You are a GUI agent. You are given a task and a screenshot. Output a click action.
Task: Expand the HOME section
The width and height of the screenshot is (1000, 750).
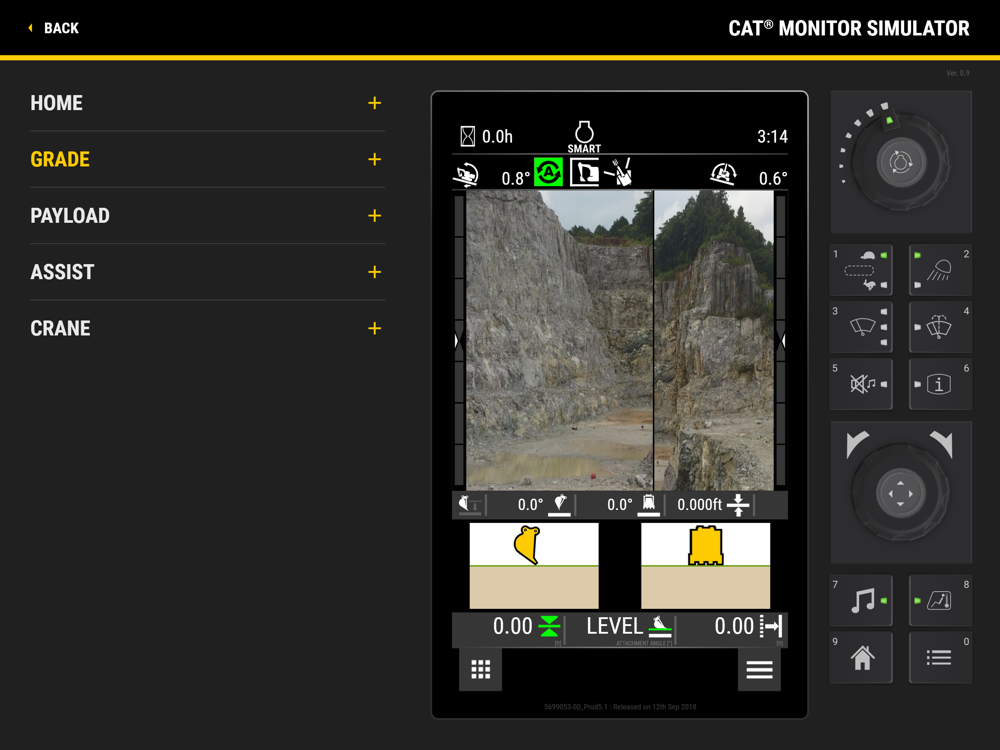click(374, 103)
